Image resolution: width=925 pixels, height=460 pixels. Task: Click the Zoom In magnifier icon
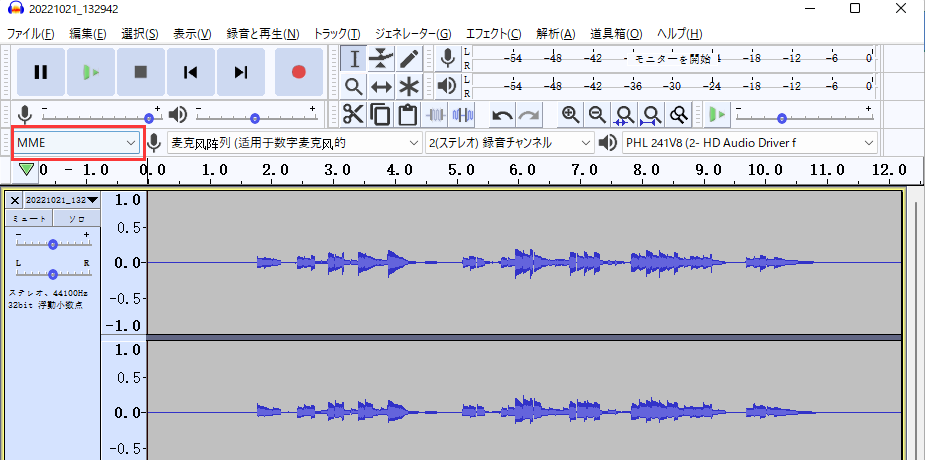[x=570, y=114]
